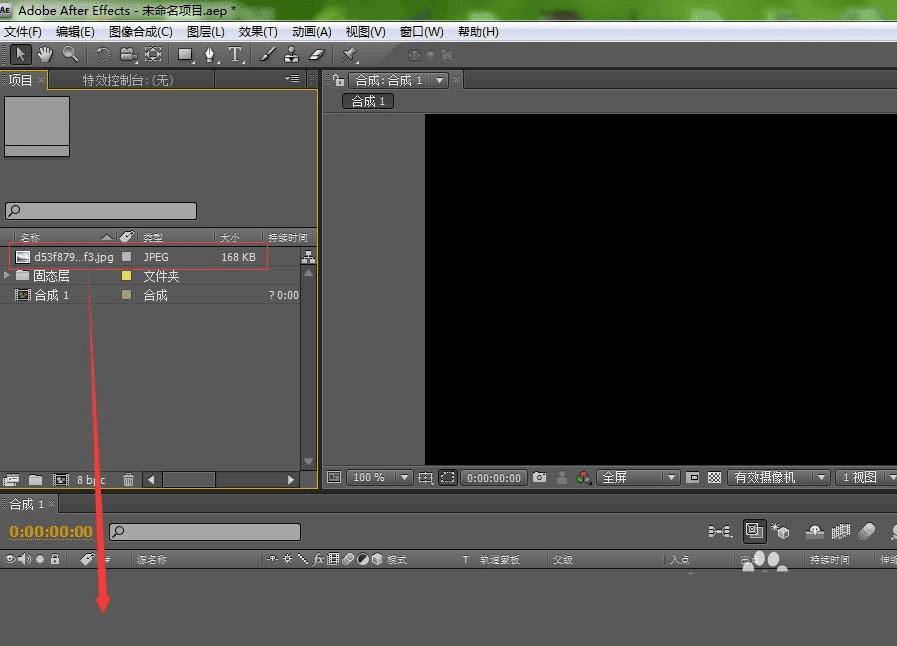
Task: Select the Horizontal Type tool
Action: pyautogui.click(x=236, y=54)
